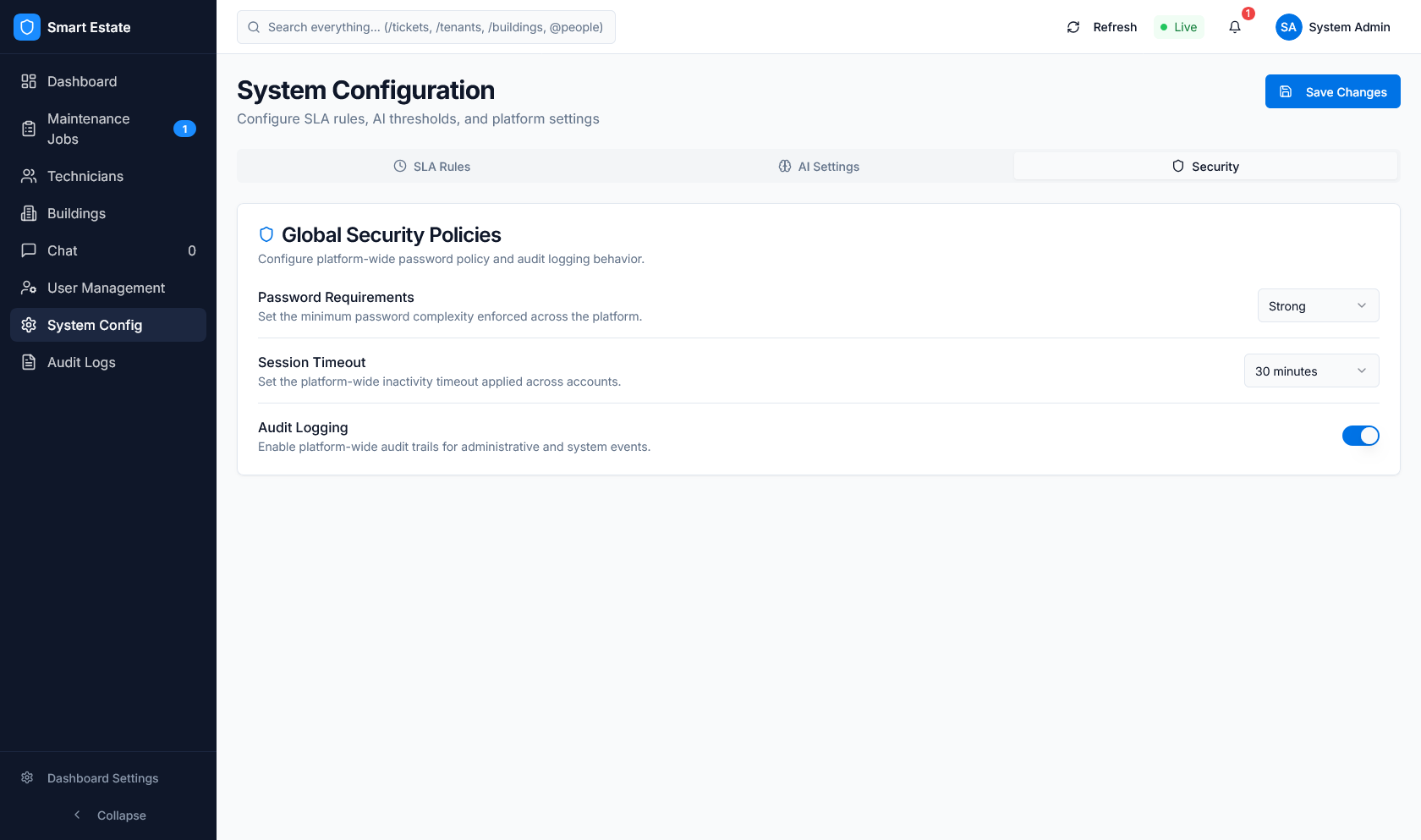
Task: Open the Dashboard from the sidebar
Action: (x=29, y=81)
